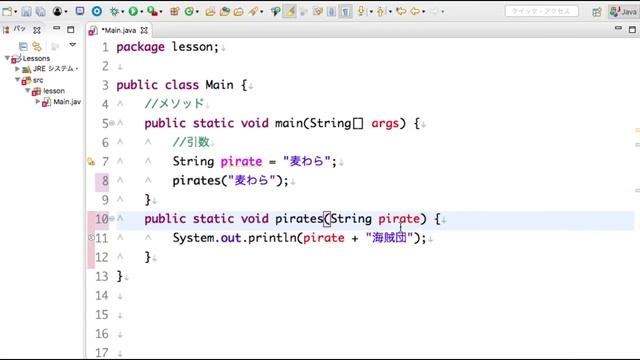The image size is (640, 360).
Task: Minimize the Package Explorer view
Action: 56,28
